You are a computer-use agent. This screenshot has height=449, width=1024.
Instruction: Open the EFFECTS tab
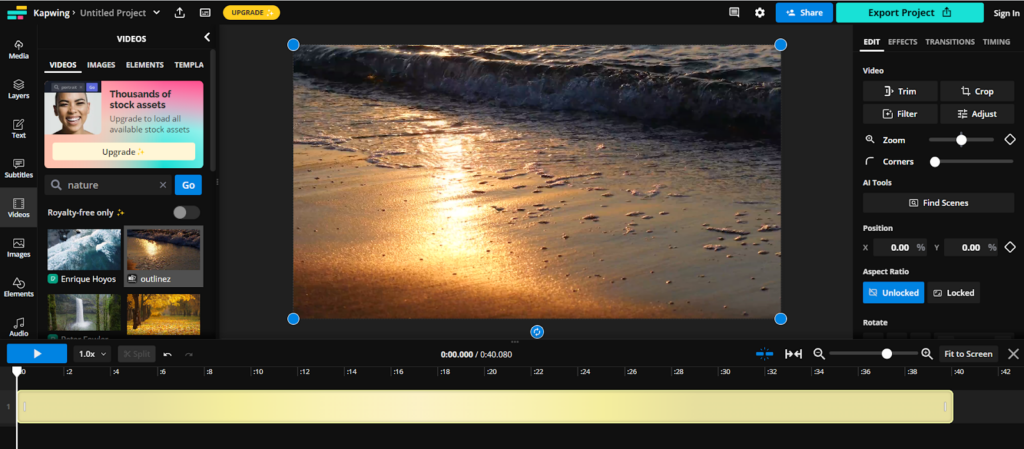(903, 42)
